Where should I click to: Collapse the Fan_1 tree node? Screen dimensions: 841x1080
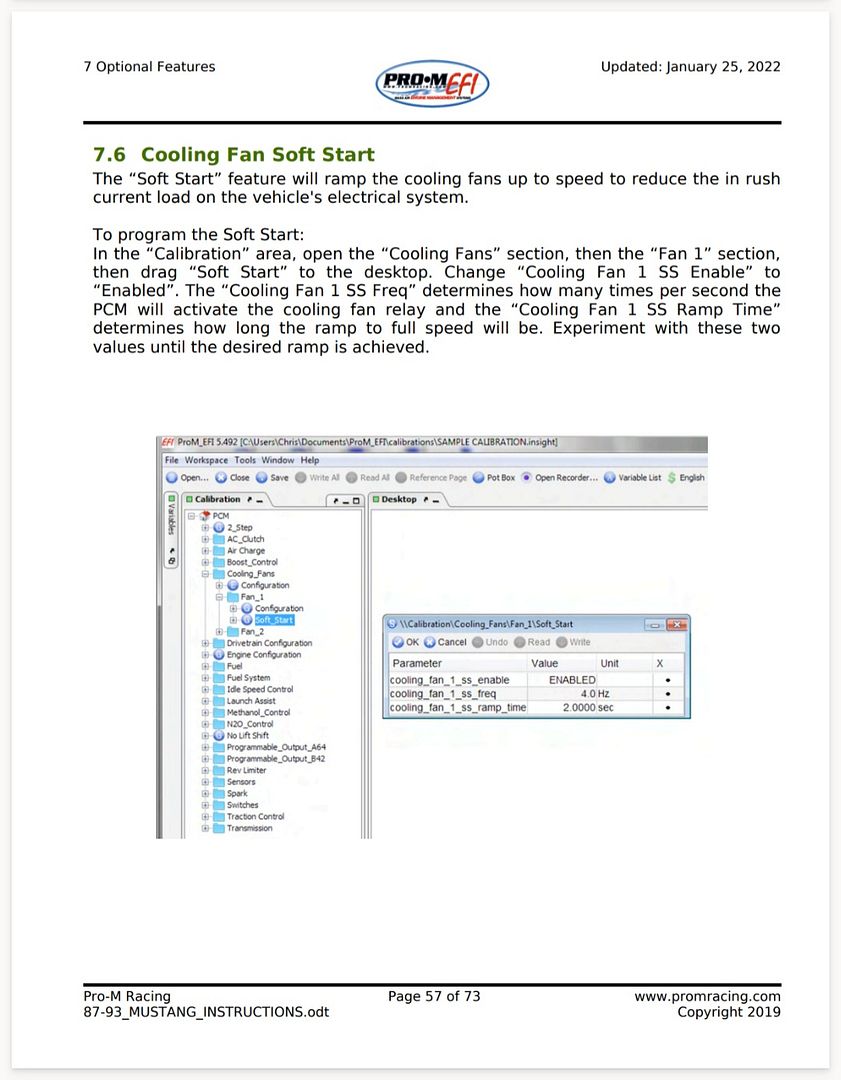(x=219, y=597)
